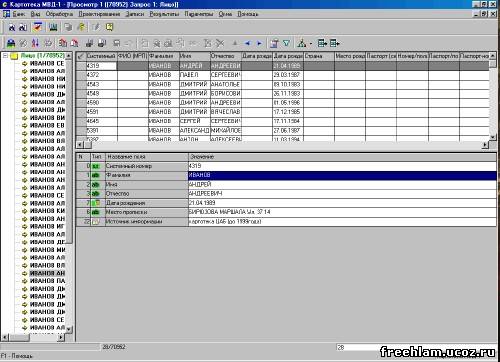
Task: Click scroll-down arrow of the tree panel
Action: [69, 329]
